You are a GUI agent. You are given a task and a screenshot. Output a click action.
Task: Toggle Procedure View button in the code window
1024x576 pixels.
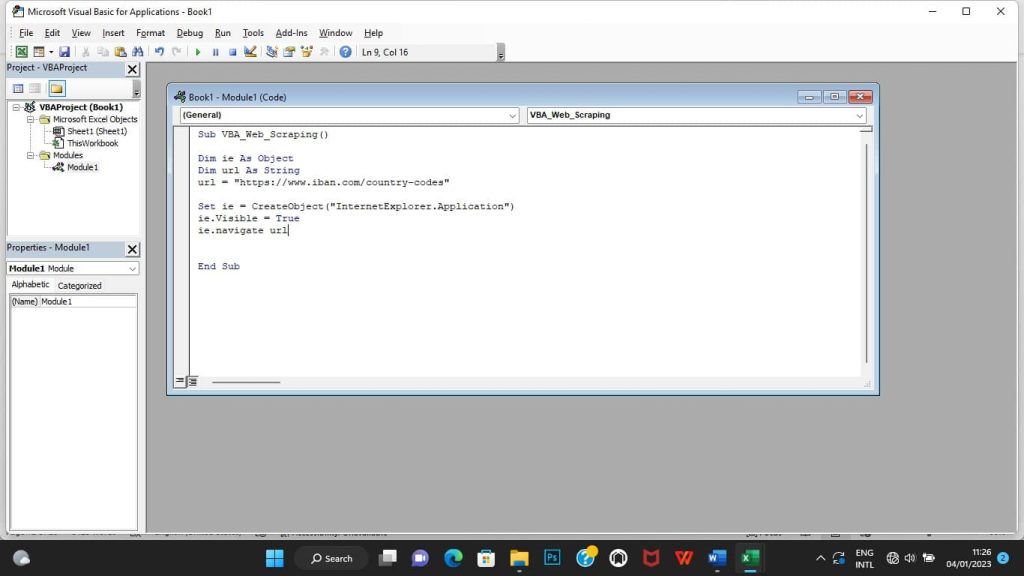click(180, 381)
